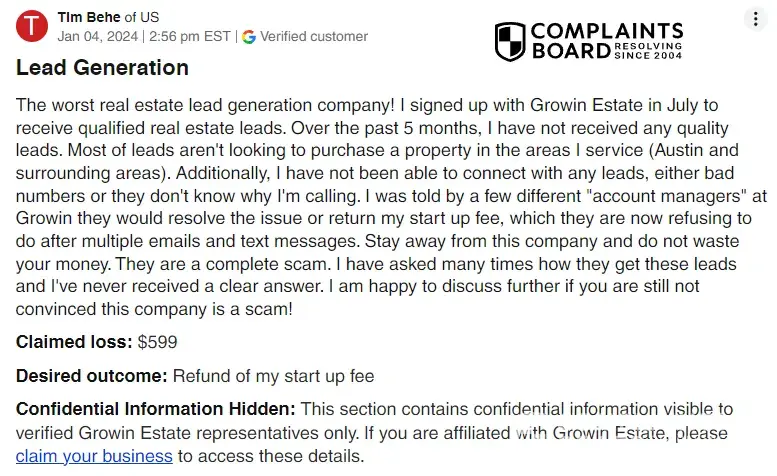Click the red T user avatar
The height and width of the screenshot is (476, 777).
[33, 27]
